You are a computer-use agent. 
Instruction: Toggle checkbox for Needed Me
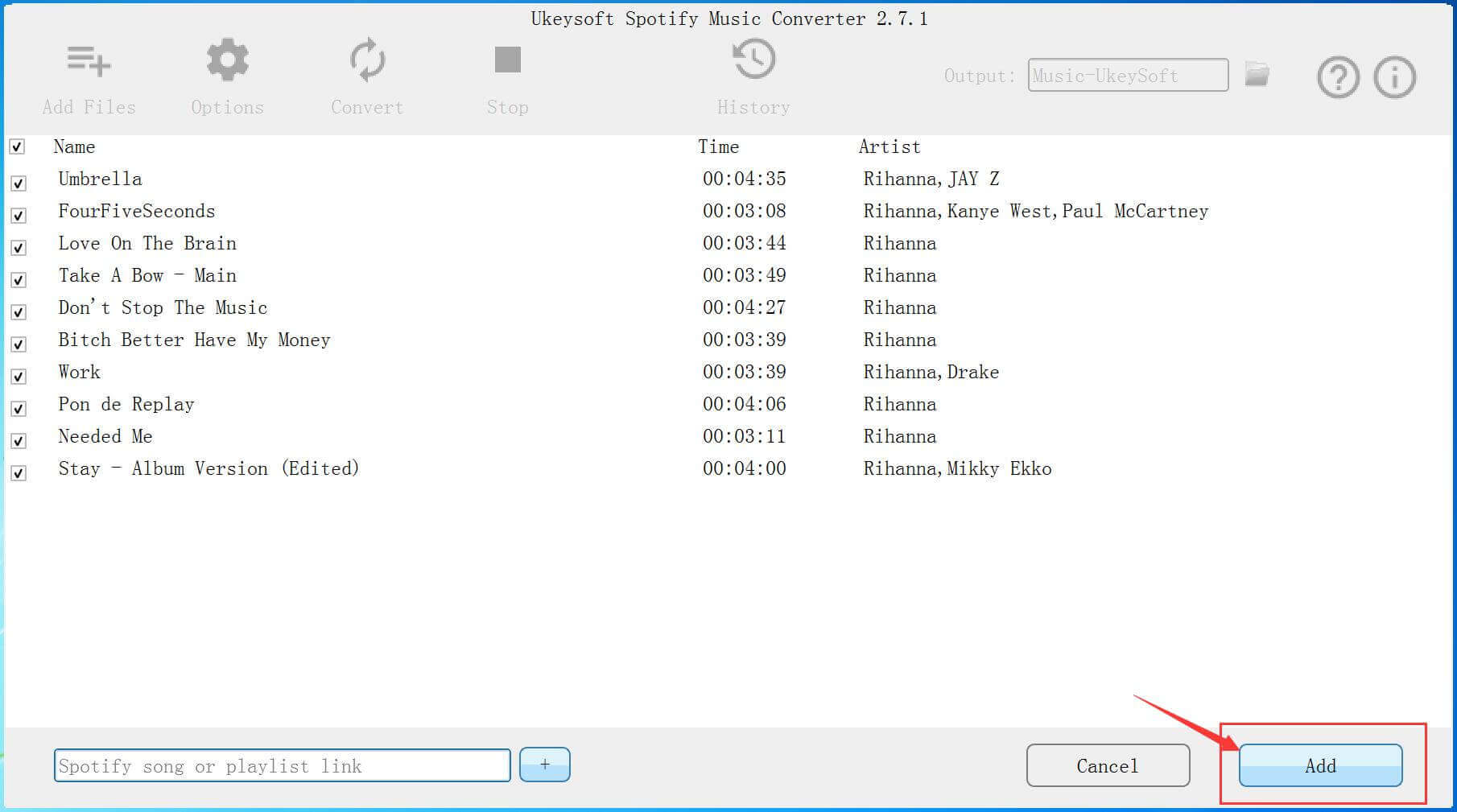[x=19, y=441]
